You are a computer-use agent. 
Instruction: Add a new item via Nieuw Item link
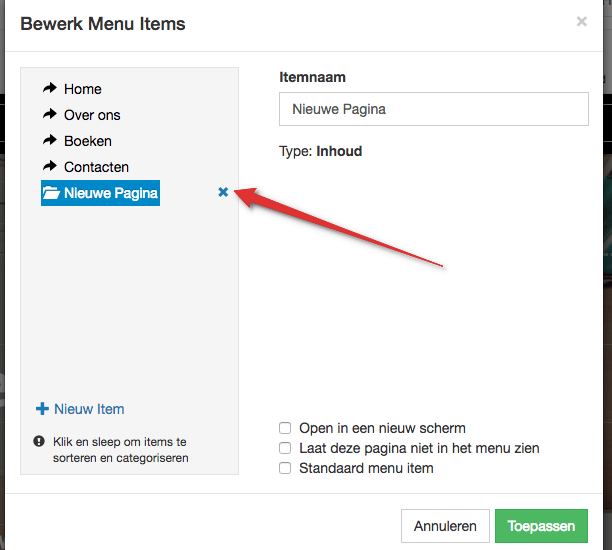(89, 408)
